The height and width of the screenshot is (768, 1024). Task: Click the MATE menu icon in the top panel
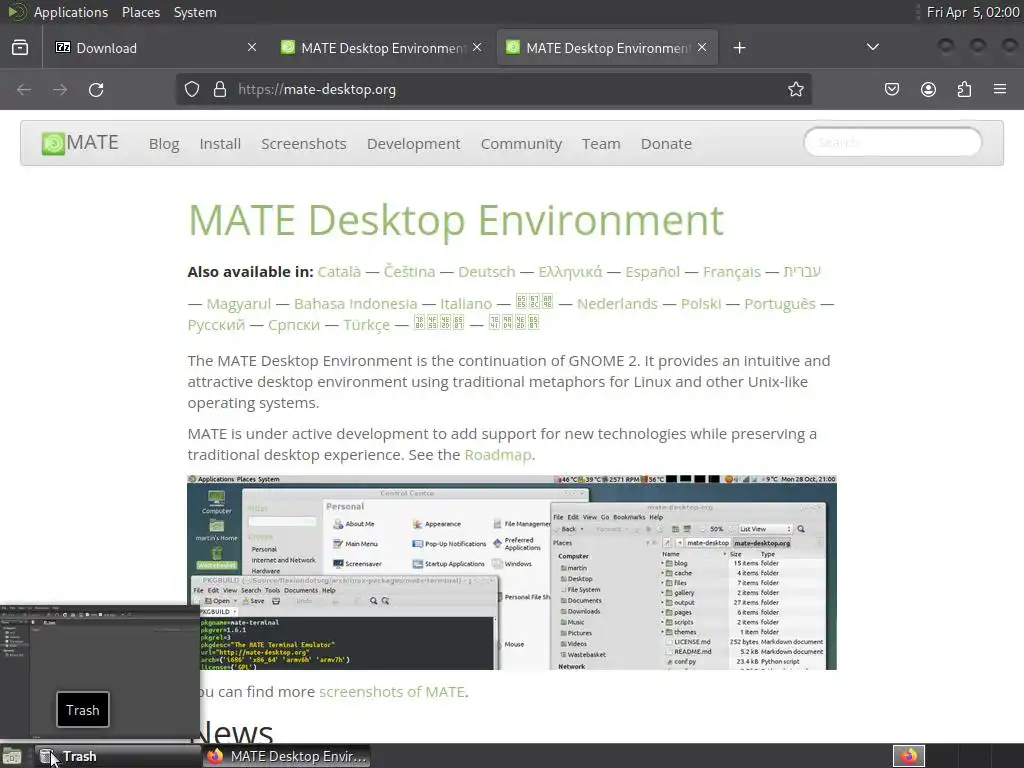16,12
